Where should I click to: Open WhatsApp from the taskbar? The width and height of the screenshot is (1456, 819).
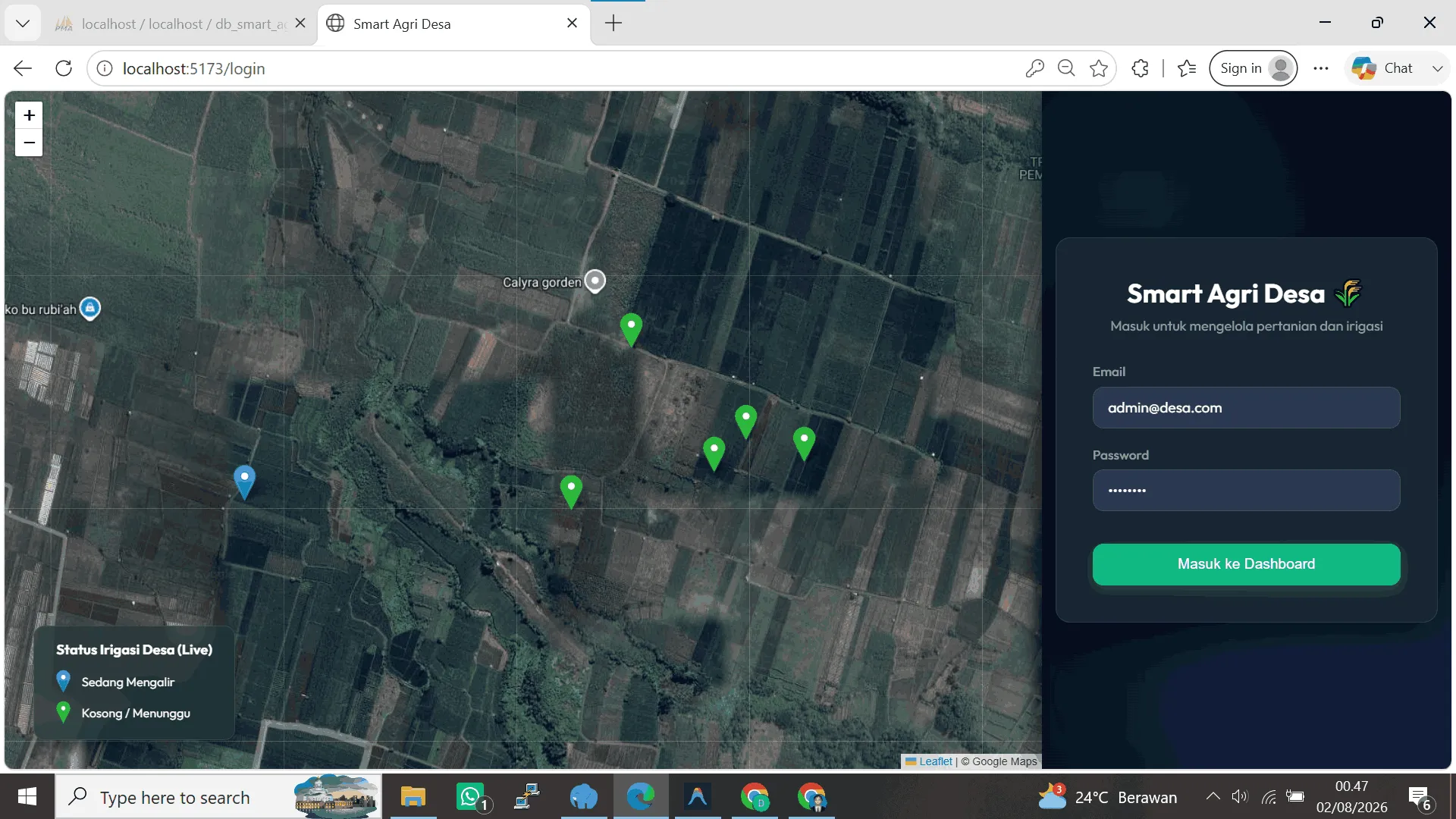click(x=472, y=797)
